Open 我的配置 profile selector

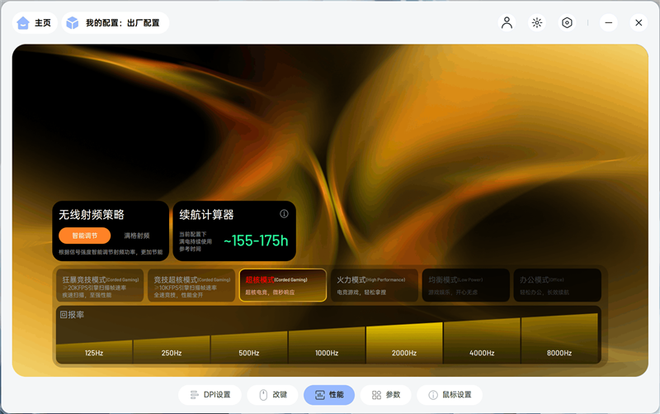[x=115, y=23]
